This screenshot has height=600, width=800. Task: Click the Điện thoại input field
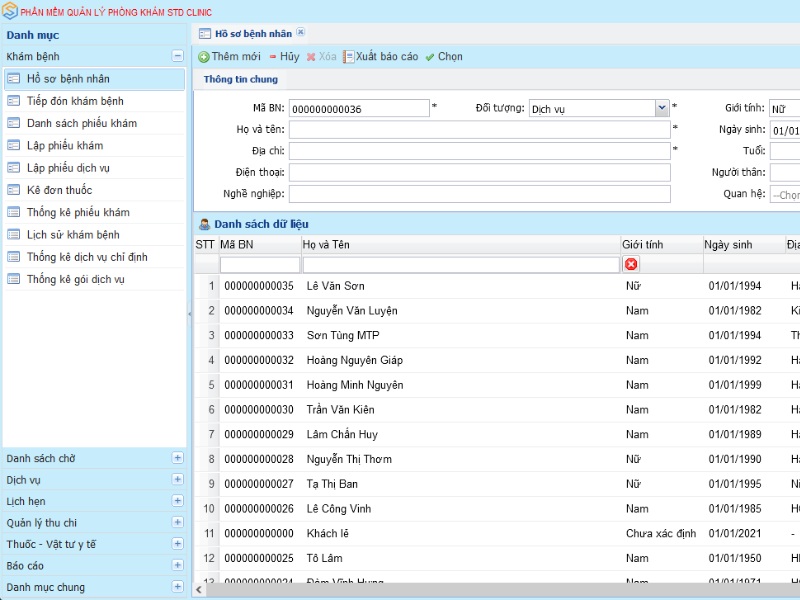pos(480,172)
